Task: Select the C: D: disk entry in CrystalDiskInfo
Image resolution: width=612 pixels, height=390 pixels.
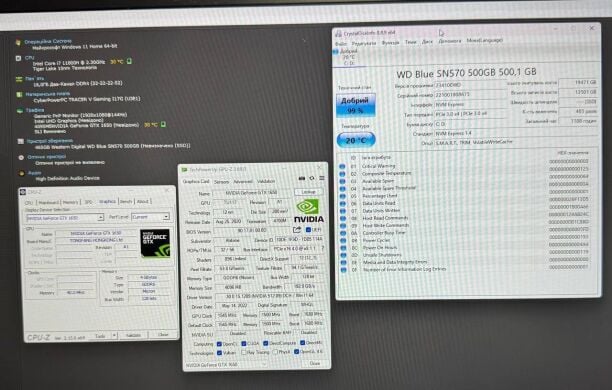Action: [x=349, y=57]
